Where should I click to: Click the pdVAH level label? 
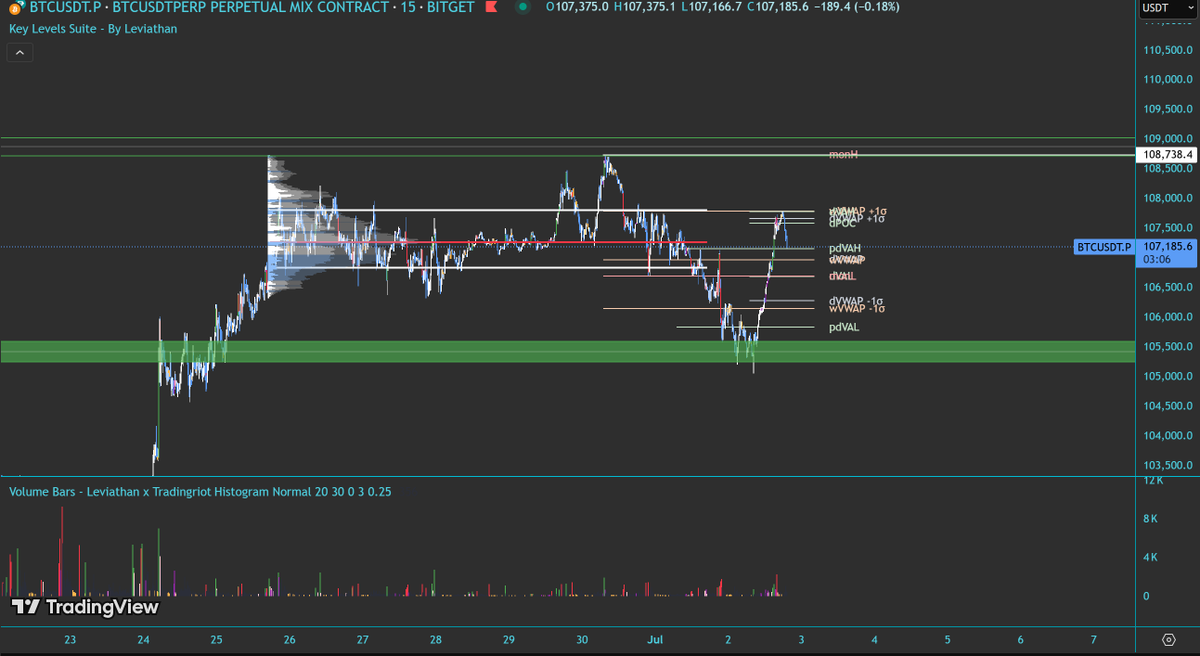click(x=845, y=248)
